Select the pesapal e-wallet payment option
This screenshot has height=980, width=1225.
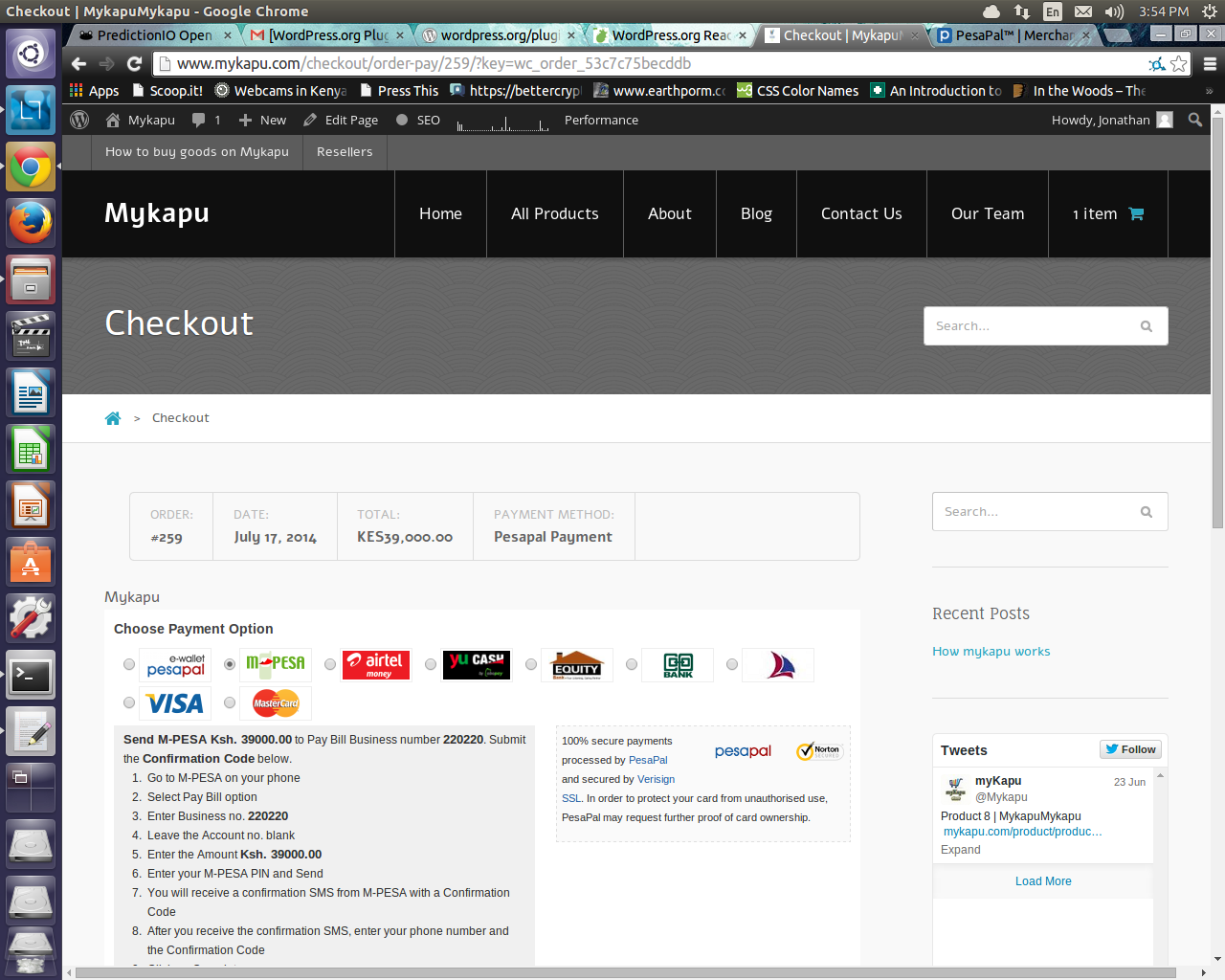[x=129, y=664]
